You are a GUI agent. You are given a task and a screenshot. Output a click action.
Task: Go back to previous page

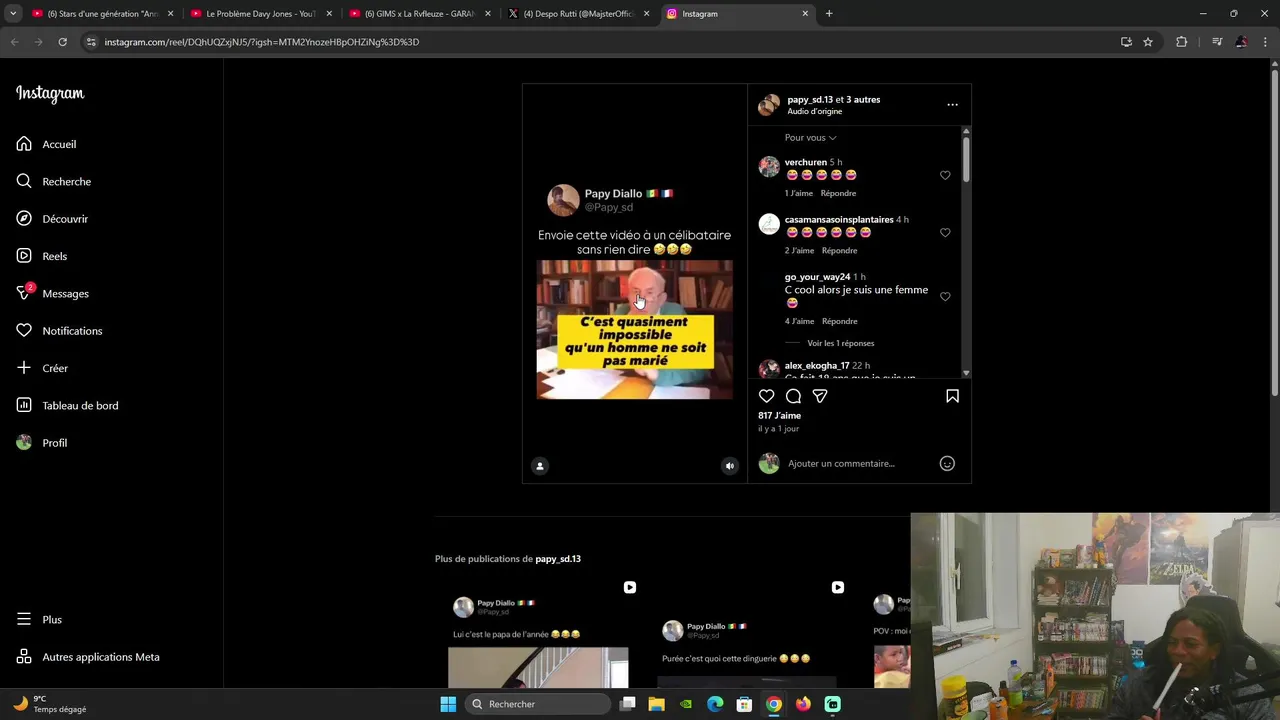coord(14,42)
